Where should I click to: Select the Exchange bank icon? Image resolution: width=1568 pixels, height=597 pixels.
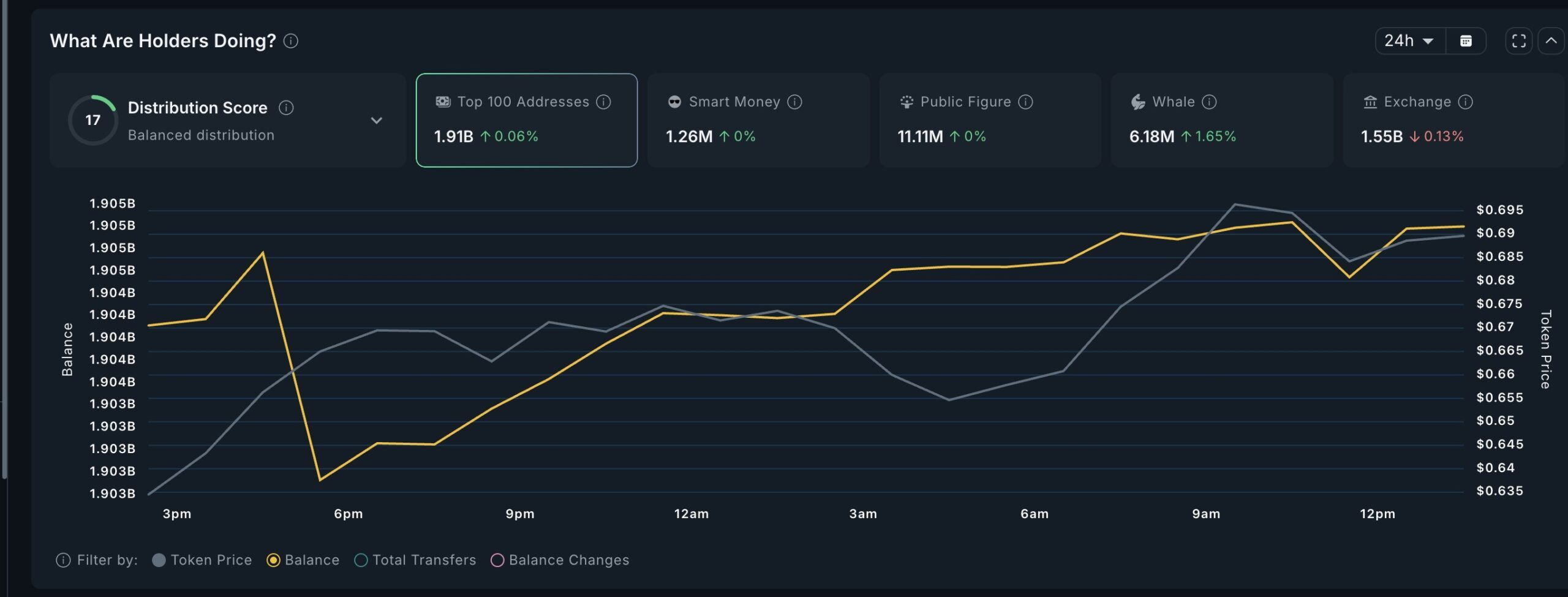pos(1370,102)
